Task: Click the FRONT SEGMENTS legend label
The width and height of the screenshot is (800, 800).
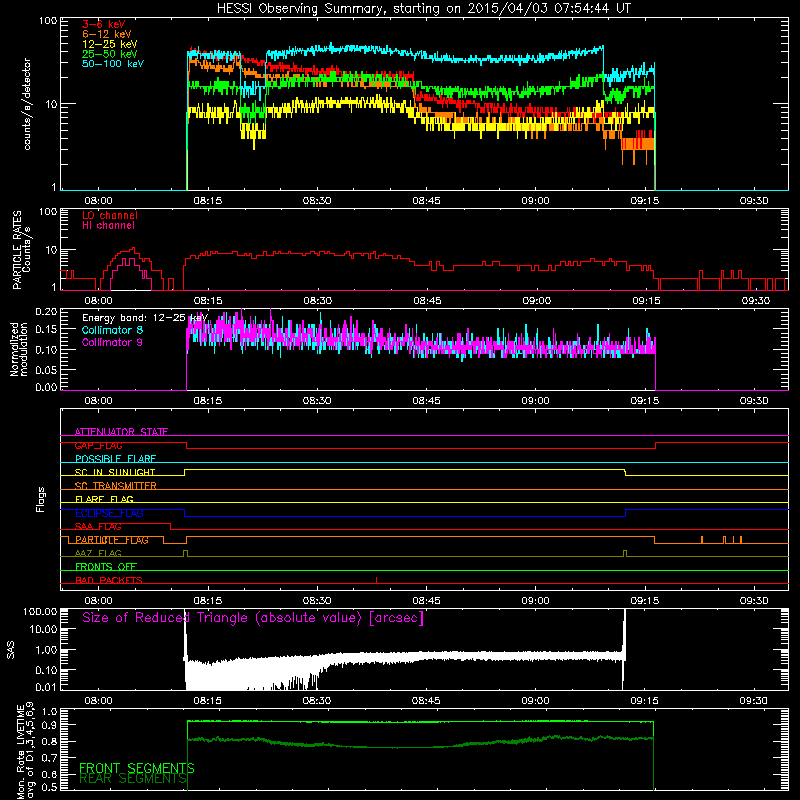Action: [137, 768]
